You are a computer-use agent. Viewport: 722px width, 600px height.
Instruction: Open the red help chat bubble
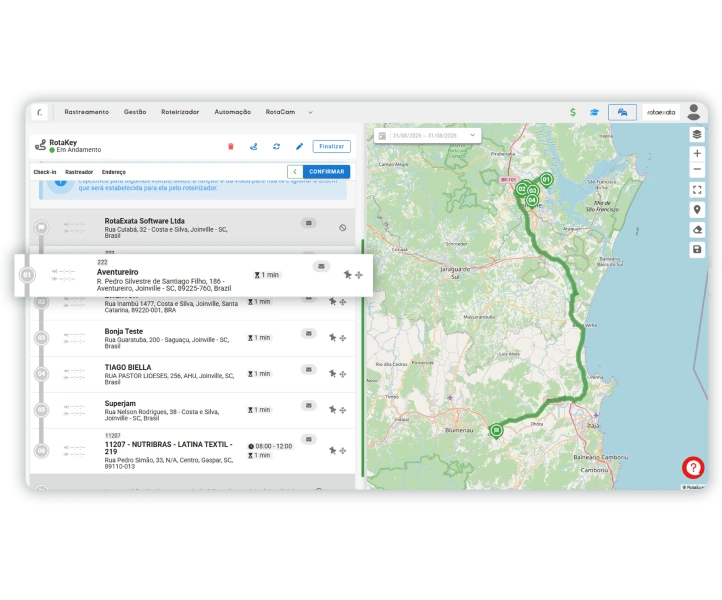click(693, 468)
